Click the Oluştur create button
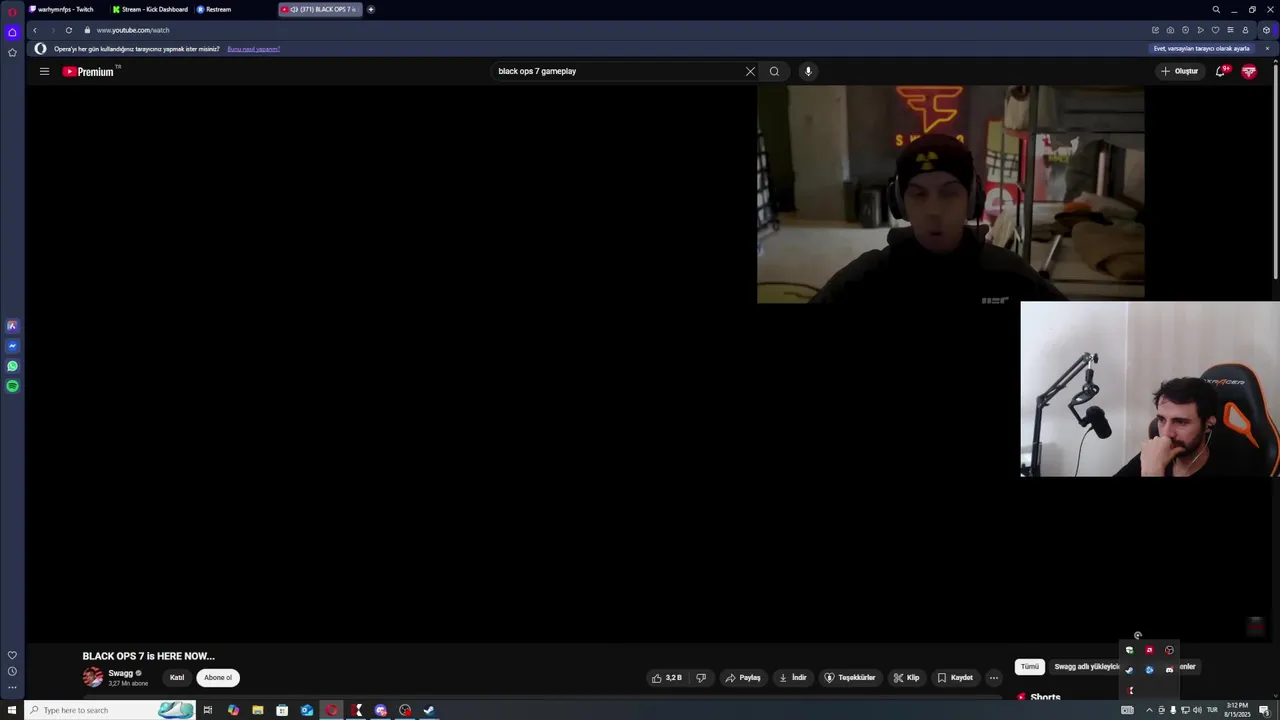 (1179, 71)
